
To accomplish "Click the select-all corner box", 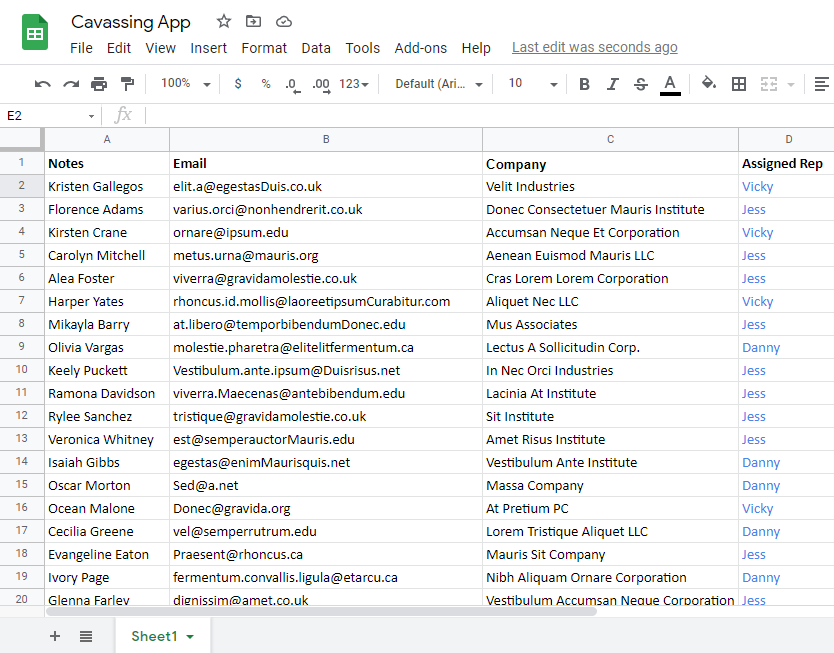I will pyautogui.click(x=21, y=139).
